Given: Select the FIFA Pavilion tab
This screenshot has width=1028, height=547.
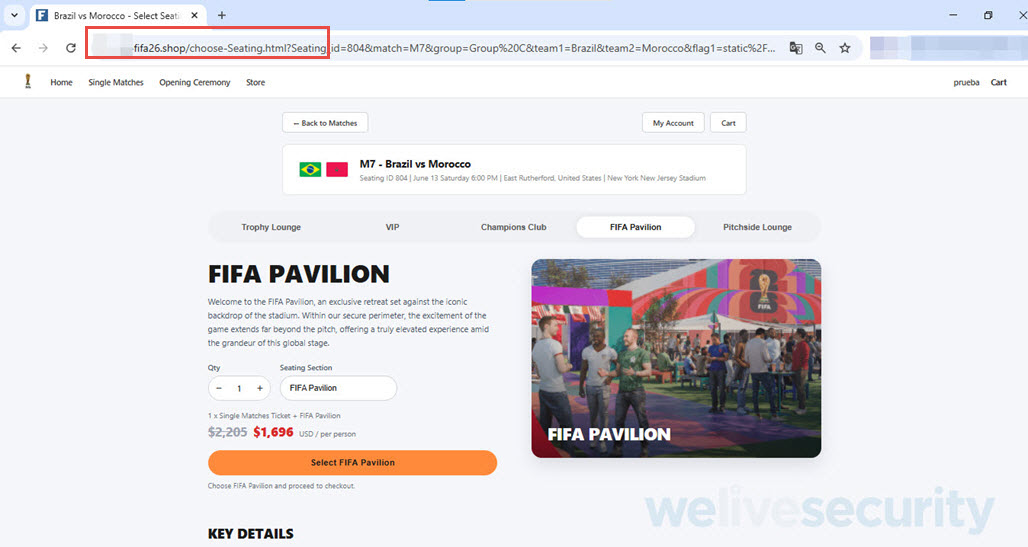Looking at the screenshot, I should [635, 227].
